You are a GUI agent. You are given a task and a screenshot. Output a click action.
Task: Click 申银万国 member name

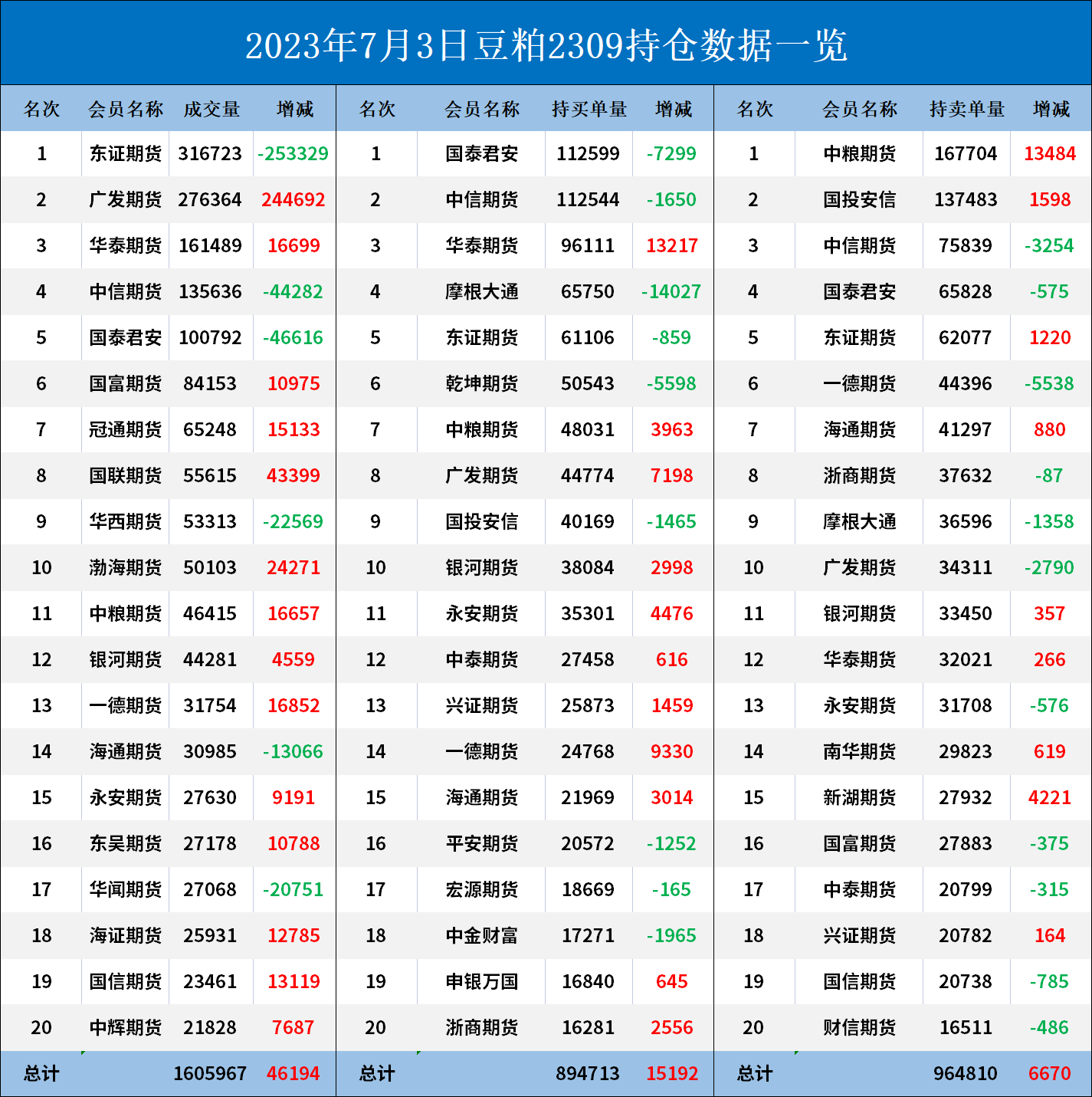[482, 982]
